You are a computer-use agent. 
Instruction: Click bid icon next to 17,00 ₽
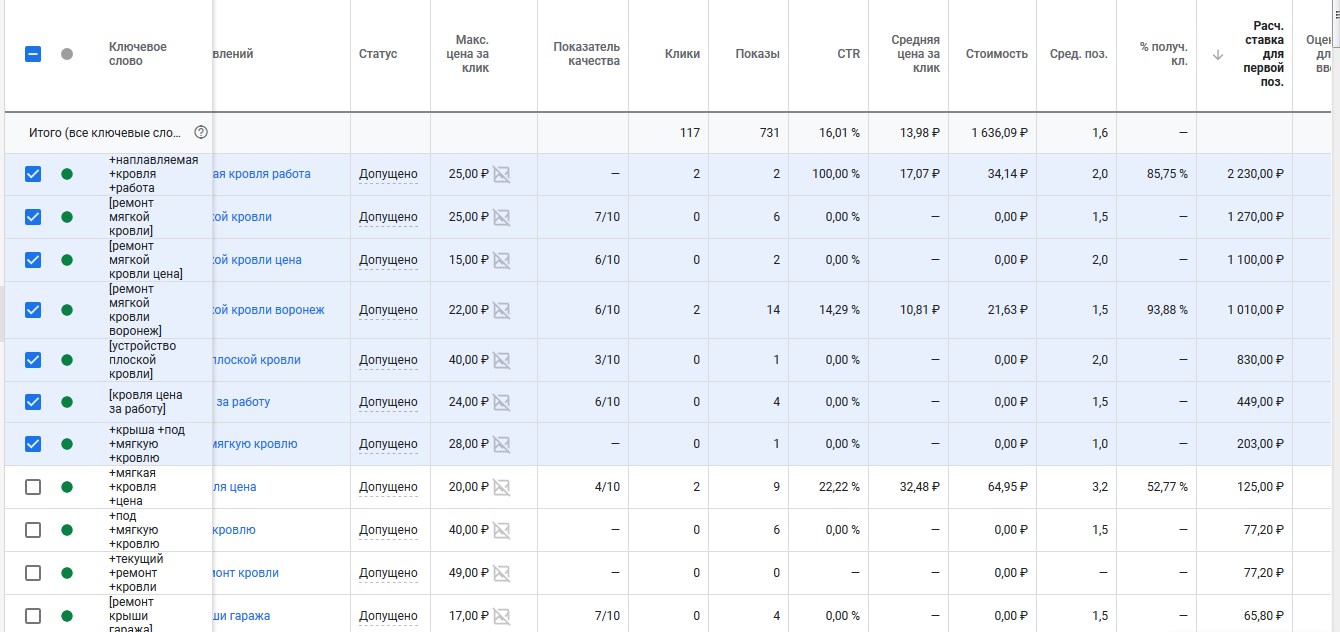502,616
